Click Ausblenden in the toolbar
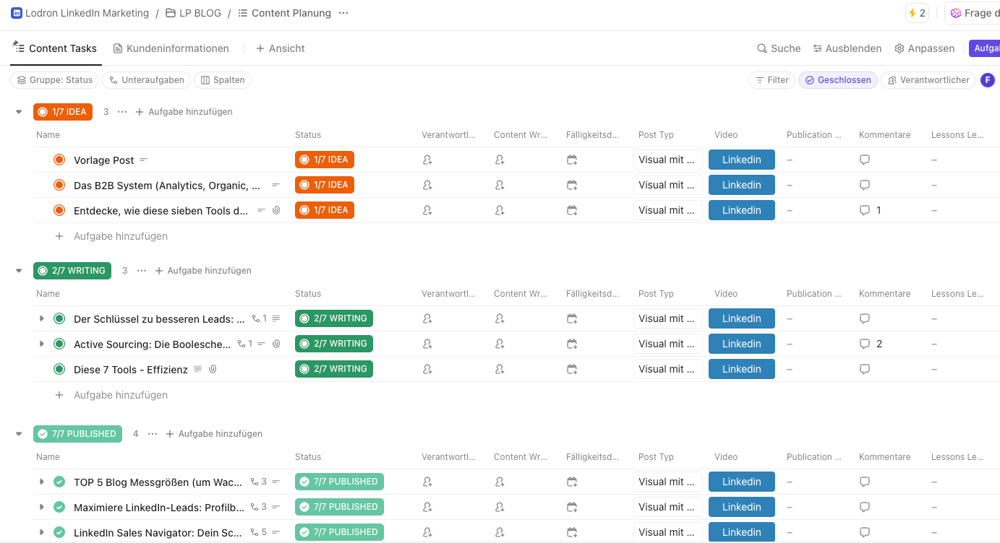 click(847, 48)
